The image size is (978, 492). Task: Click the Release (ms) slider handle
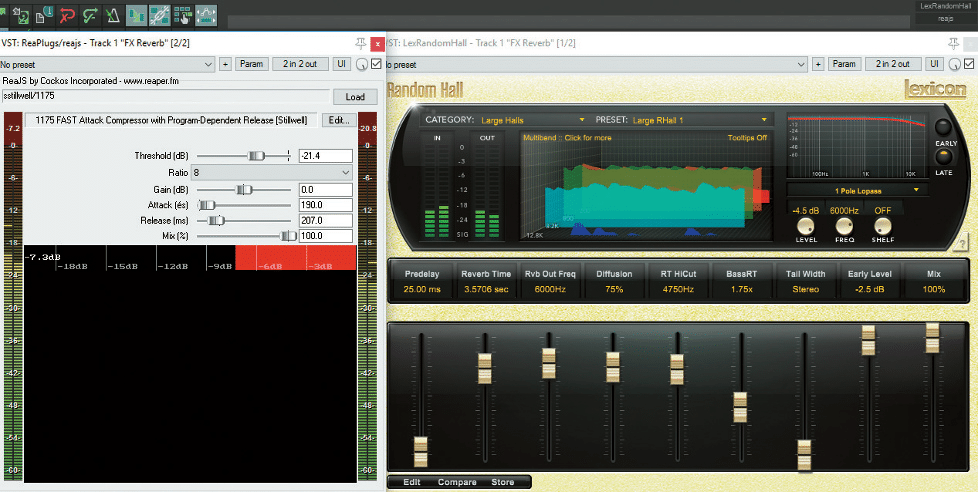[216, 221]
